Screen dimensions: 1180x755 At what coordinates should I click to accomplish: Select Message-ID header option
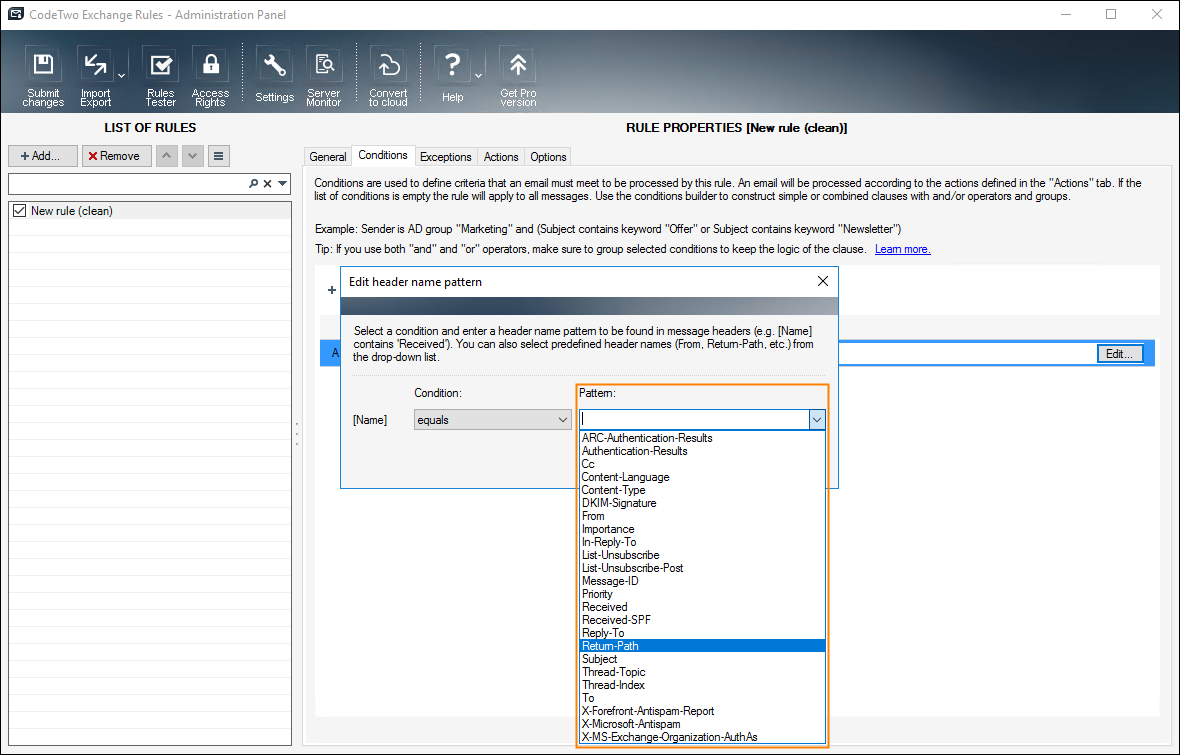pyautogui.click(x=703, y=581)
